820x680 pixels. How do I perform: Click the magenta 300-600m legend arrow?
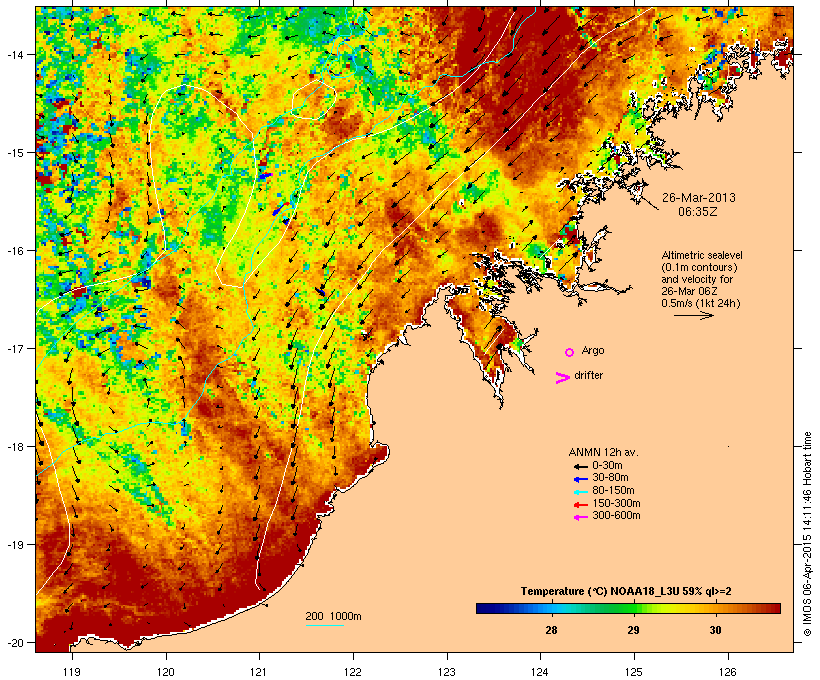tap(580, 517)
